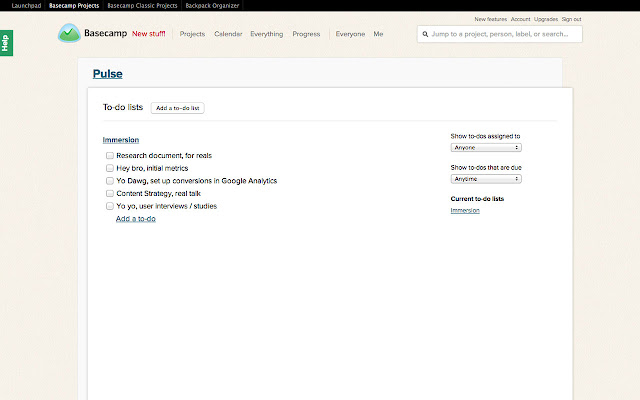Open the 'Show to-dos assigned to' Anyone dropdown

[x=486, y=147]
